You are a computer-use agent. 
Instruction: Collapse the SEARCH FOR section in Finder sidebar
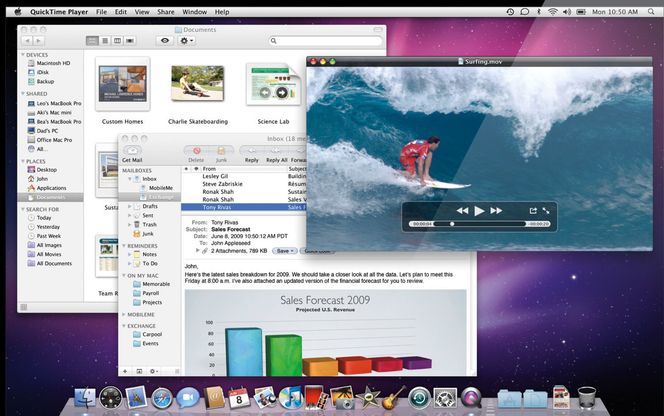tap(23, 209)
